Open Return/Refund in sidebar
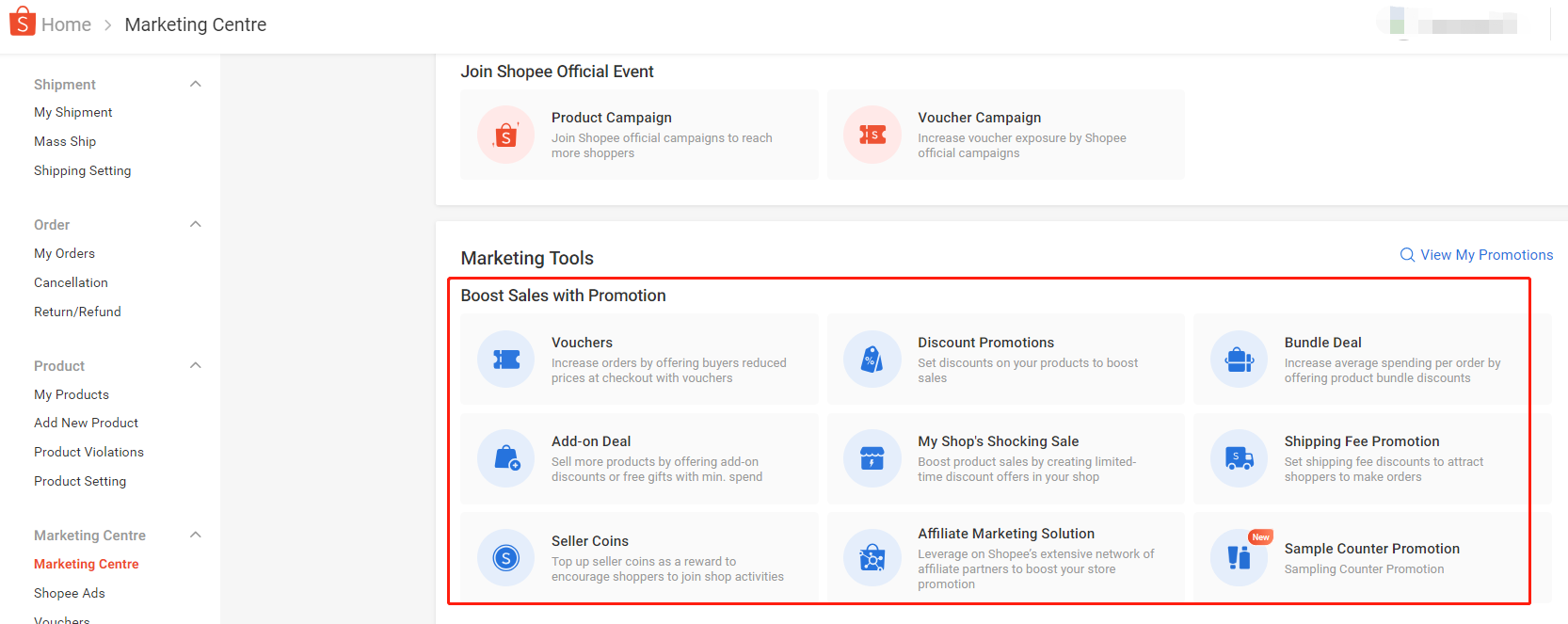Screen dimensions: 1568x624 click(77, 312)
